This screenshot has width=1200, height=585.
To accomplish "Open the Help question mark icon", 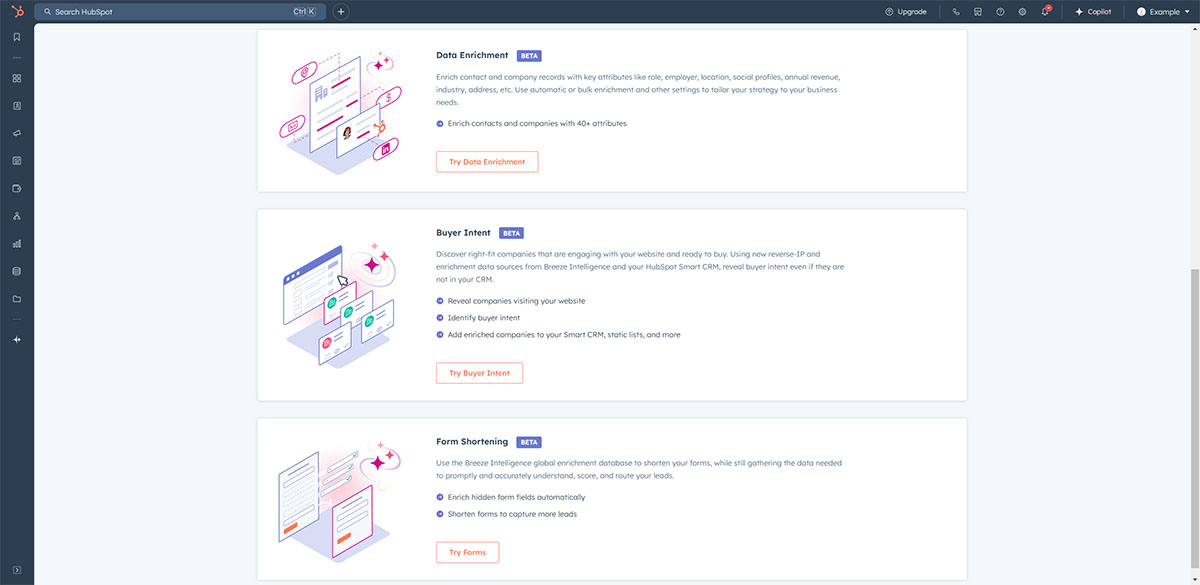I will pyautogui.click(x=1000, y=11).
